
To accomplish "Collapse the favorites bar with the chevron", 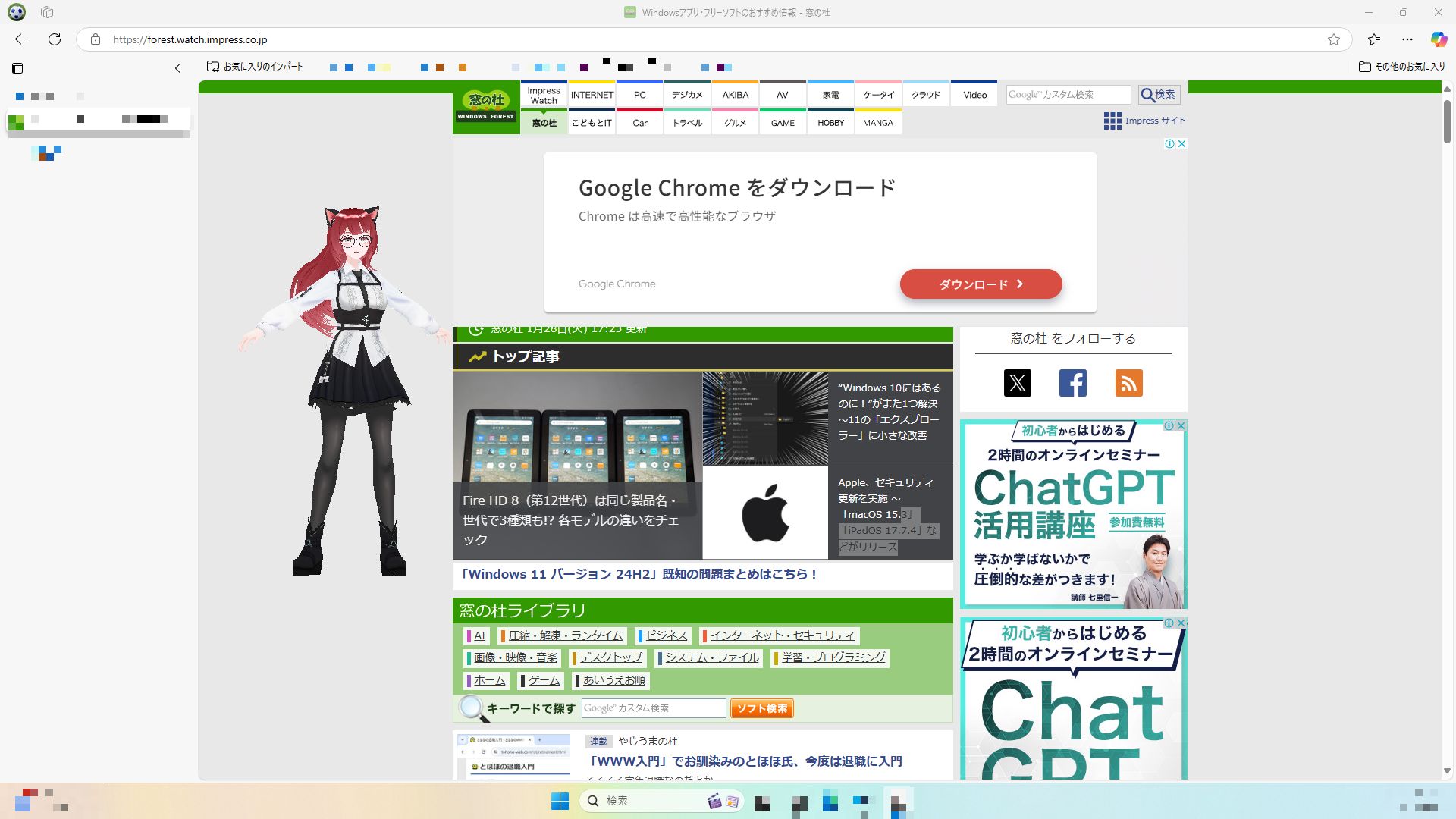I will (177, 67).
